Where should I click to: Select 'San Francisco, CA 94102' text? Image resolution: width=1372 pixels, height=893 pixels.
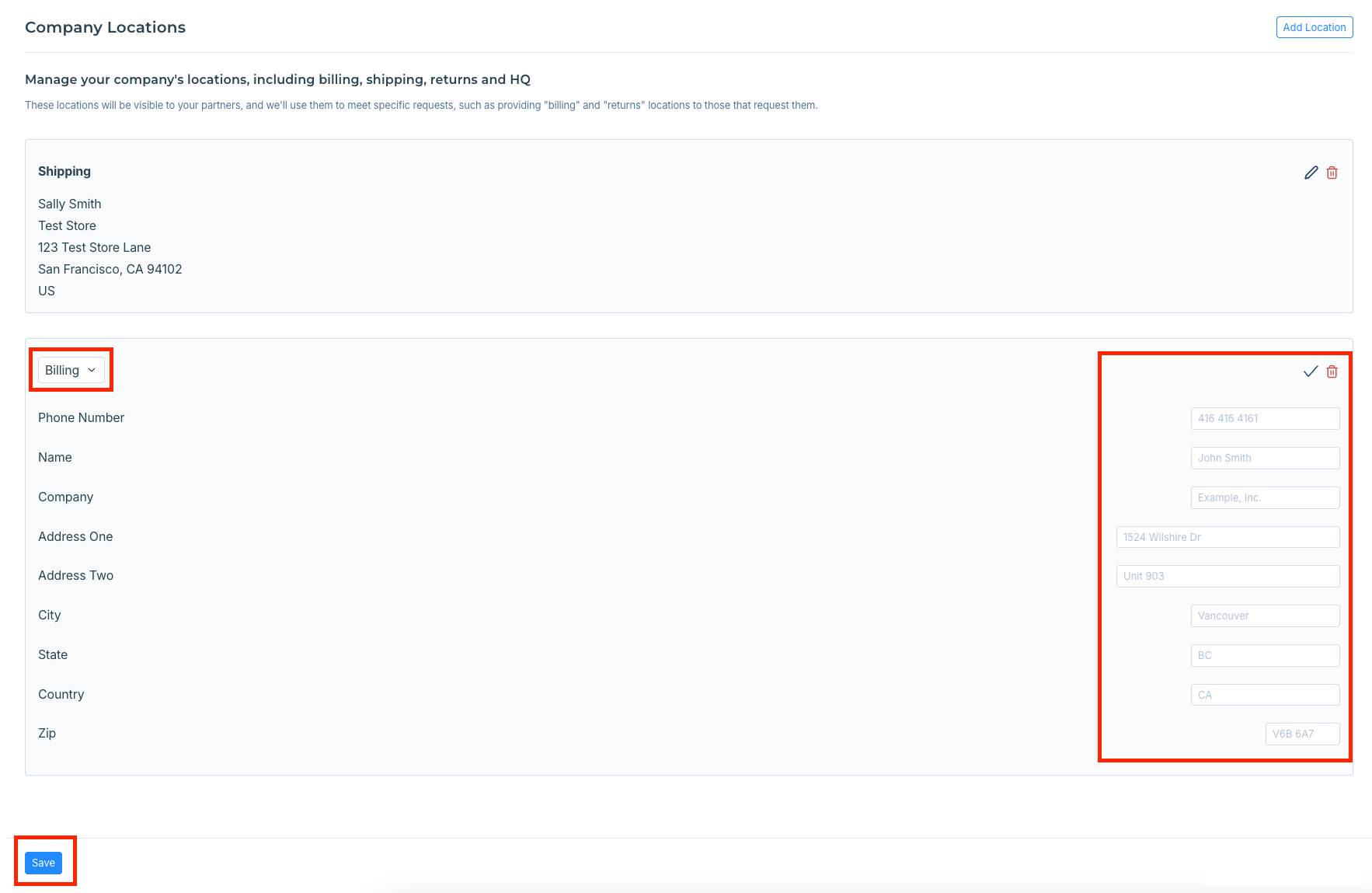tap(110, 269)
